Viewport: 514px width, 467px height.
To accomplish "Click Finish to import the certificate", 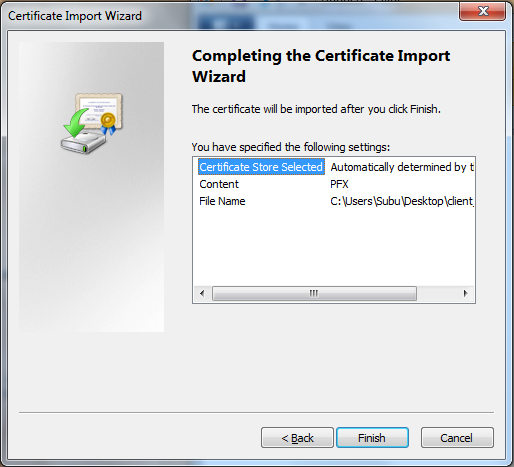I will coord(372,438).
